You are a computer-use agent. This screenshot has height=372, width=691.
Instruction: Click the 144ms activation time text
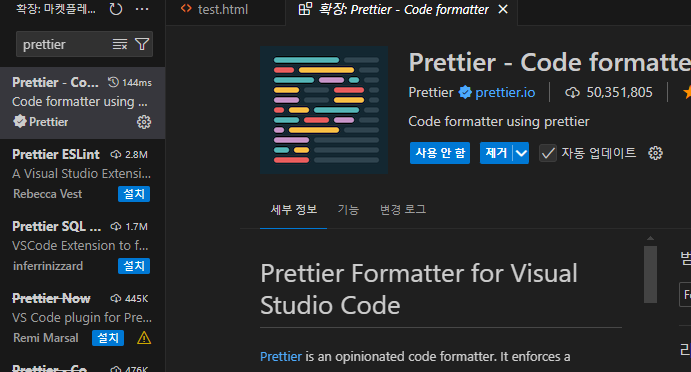[x=137, y=82]
